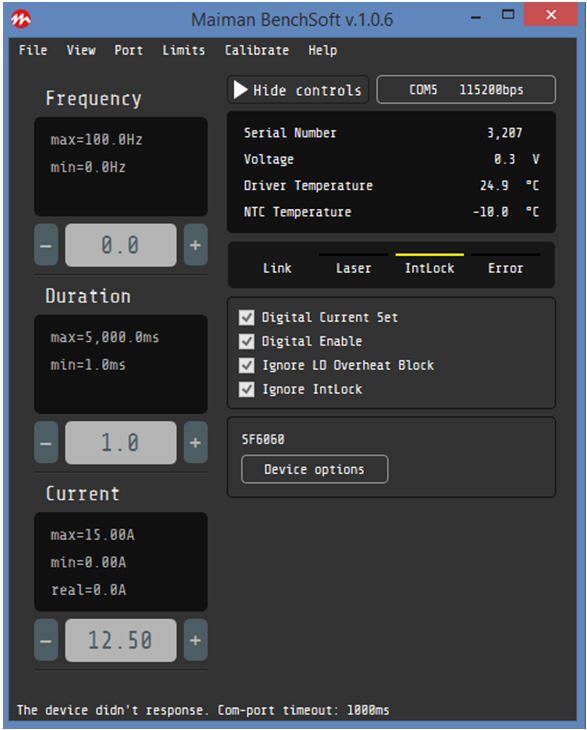Click the Driver Temperature reading
The width and height of the screenshot is (587, 730).
point(509,186)
